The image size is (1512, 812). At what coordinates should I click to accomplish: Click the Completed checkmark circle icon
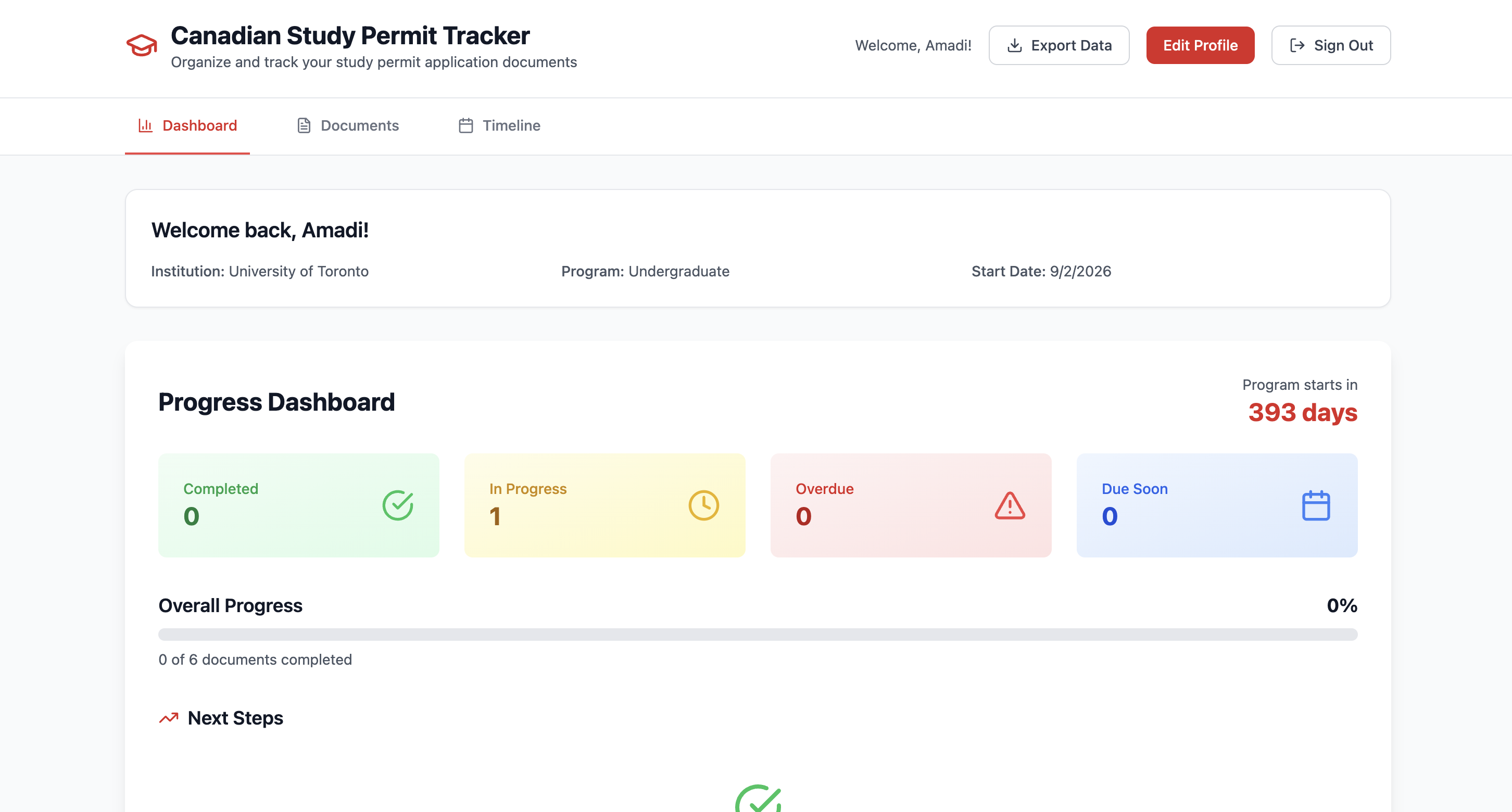(398, 505)
